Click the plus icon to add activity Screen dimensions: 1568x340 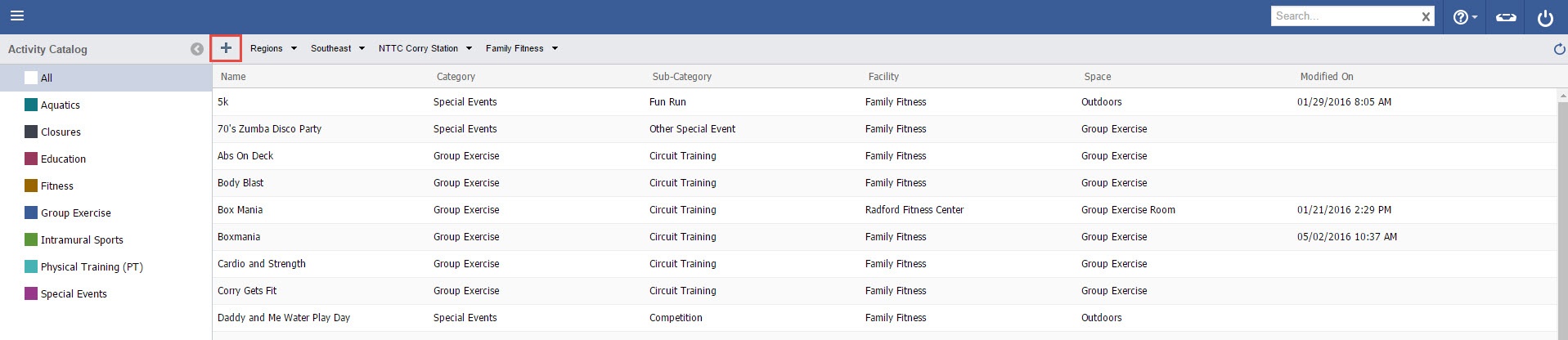point(226,48)
